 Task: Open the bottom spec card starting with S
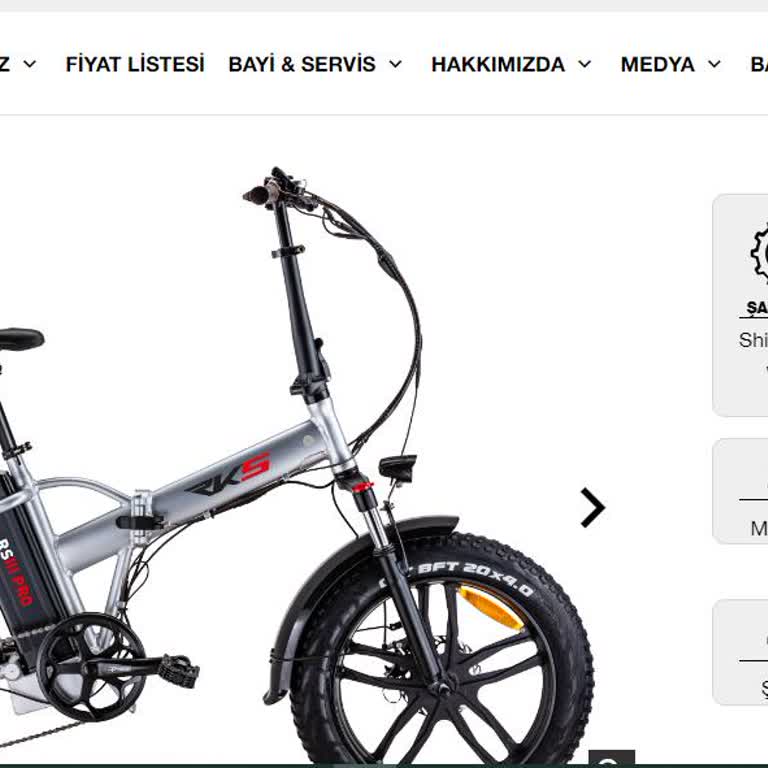(741, 652)
